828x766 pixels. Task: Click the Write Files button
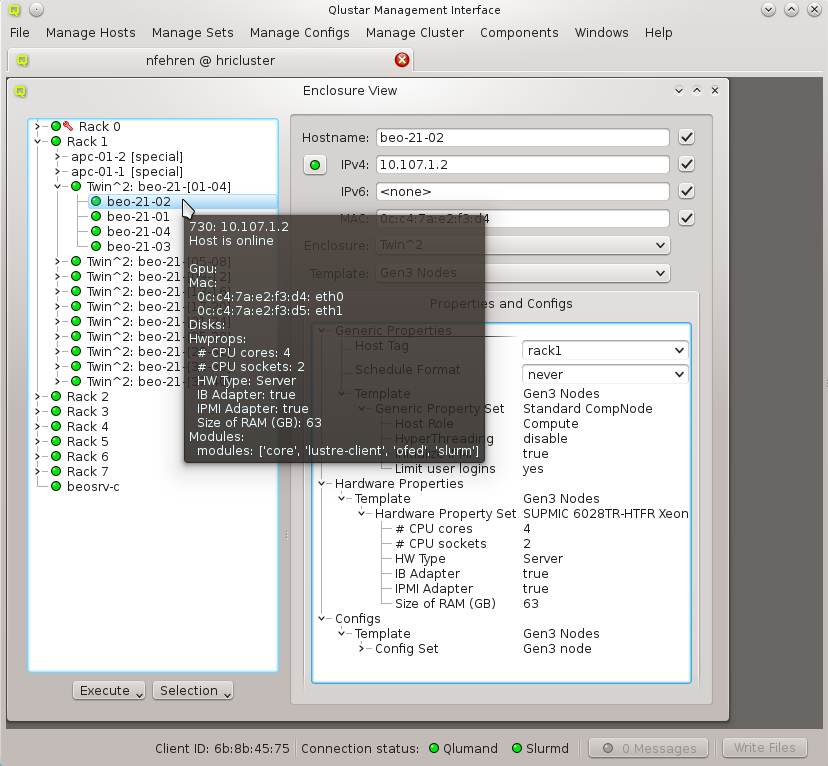pyautogui.click(x=765, y=748)
